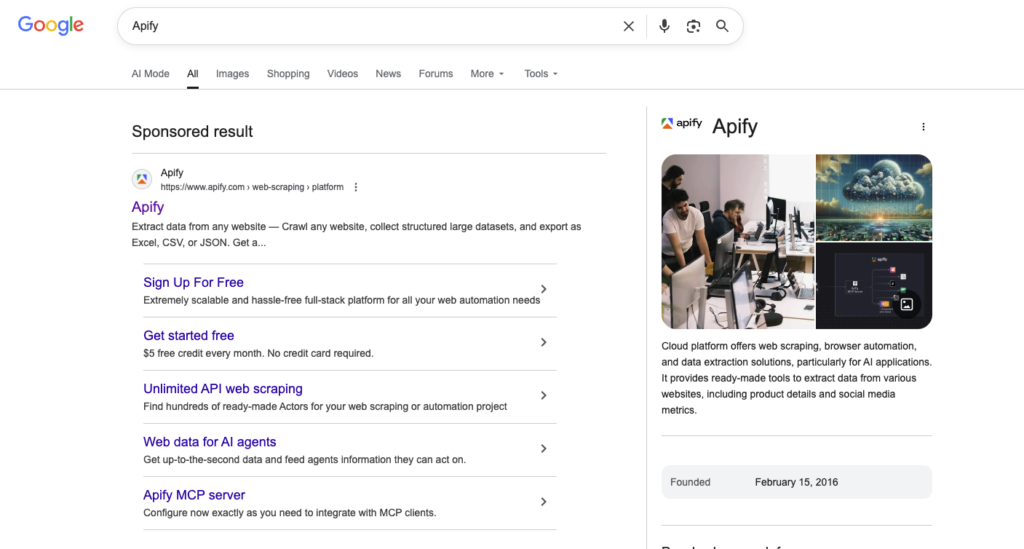
Task: Select the All tab
Action: click(193, 74)
